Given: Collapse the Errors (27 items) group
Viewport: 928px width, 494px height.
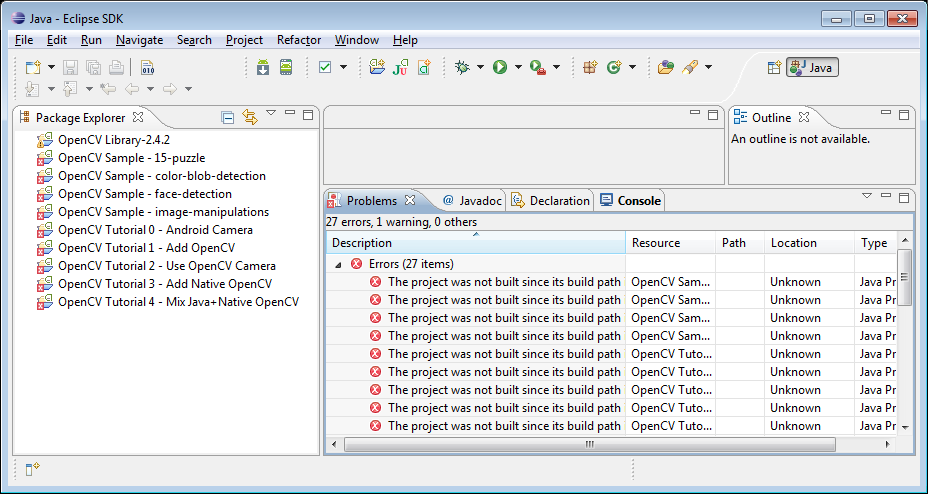Looking at the screenshot, I should tap(338, 264).
